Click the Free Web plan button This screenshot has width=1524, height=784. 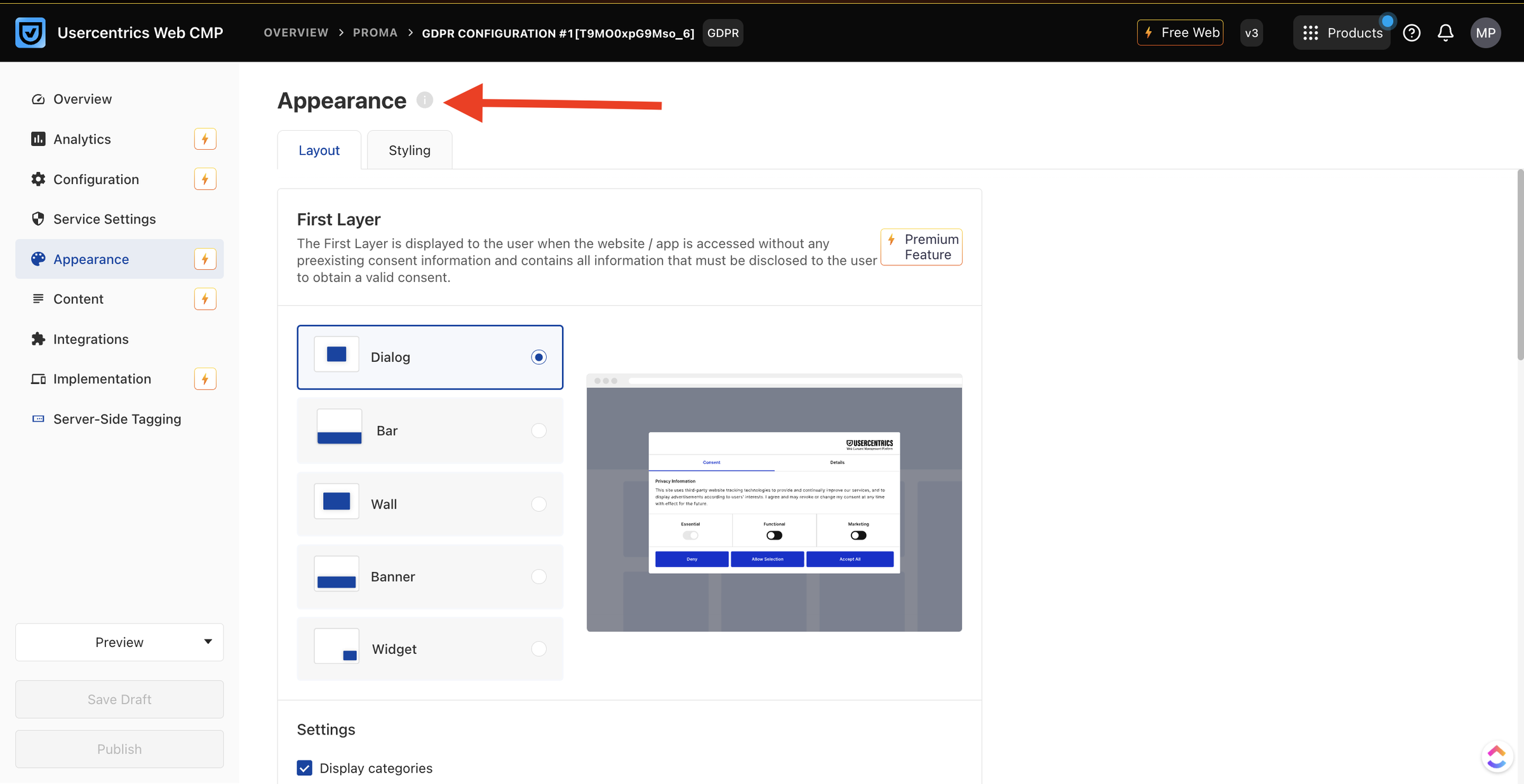click(x=1180, y=33)
